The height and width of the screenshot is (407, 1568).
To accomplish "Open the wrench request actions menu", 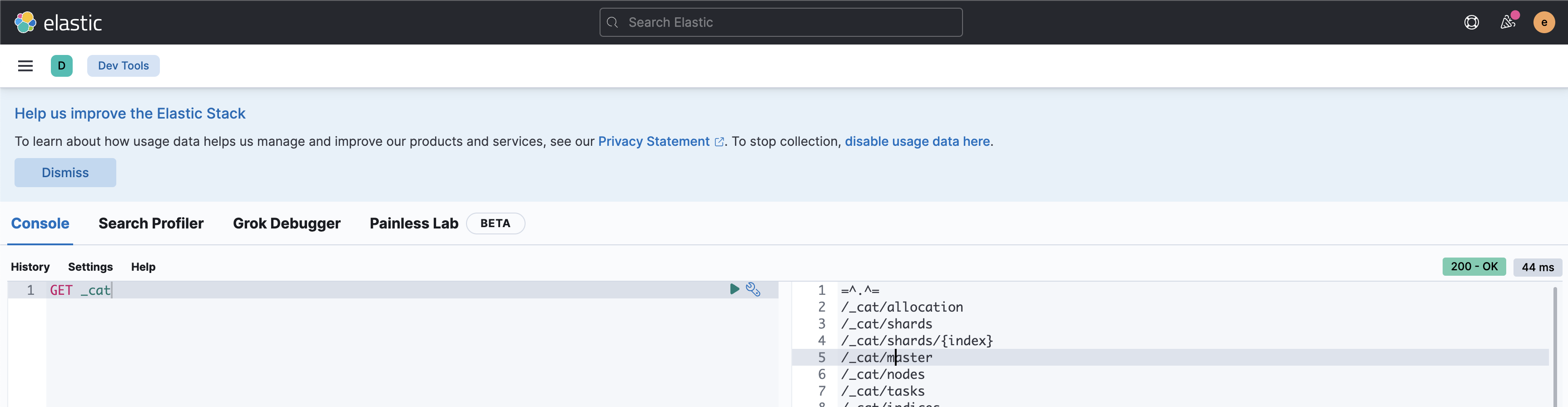I will [753, 290].
